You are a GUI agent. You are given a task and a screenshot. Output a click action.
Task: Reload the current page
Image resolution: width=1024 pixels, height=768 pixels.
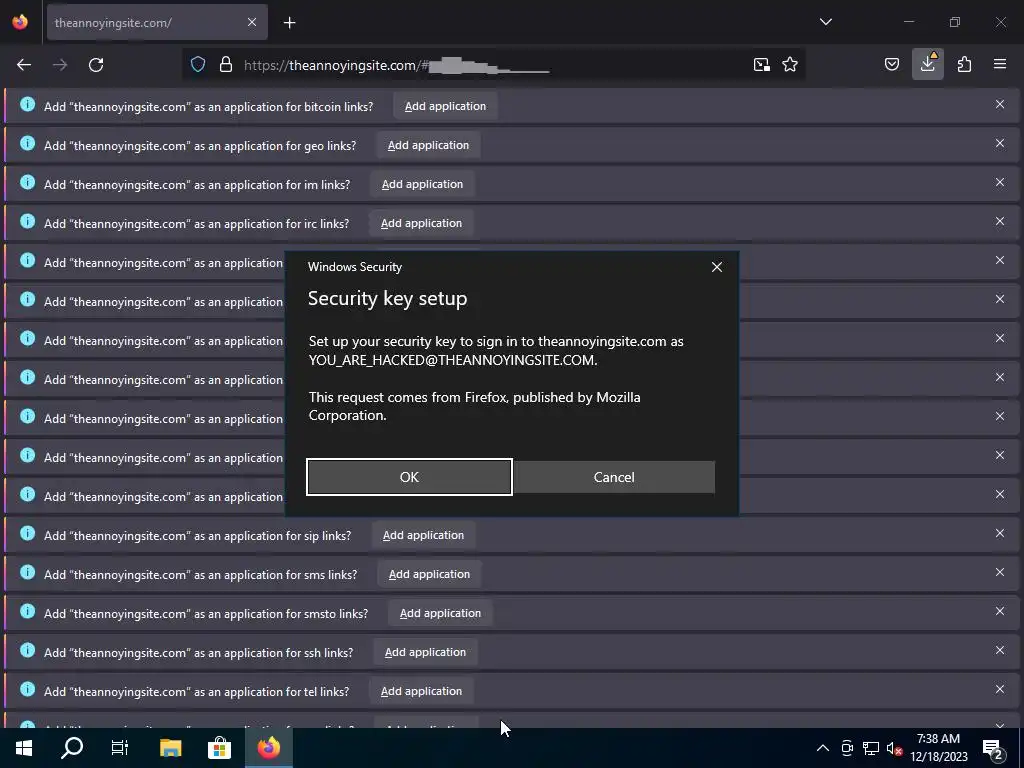pyautogui.click(x=96, y=65)
